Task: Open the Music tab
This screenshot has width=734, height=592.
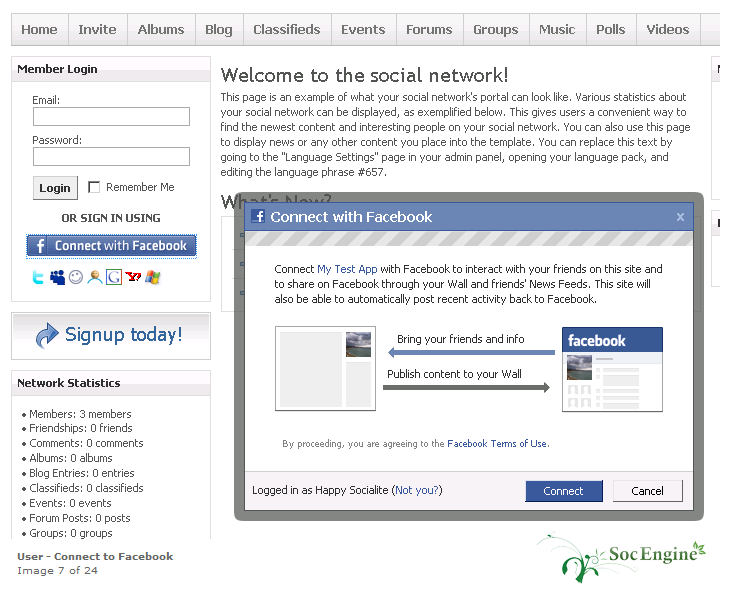Action: (557, 29)
